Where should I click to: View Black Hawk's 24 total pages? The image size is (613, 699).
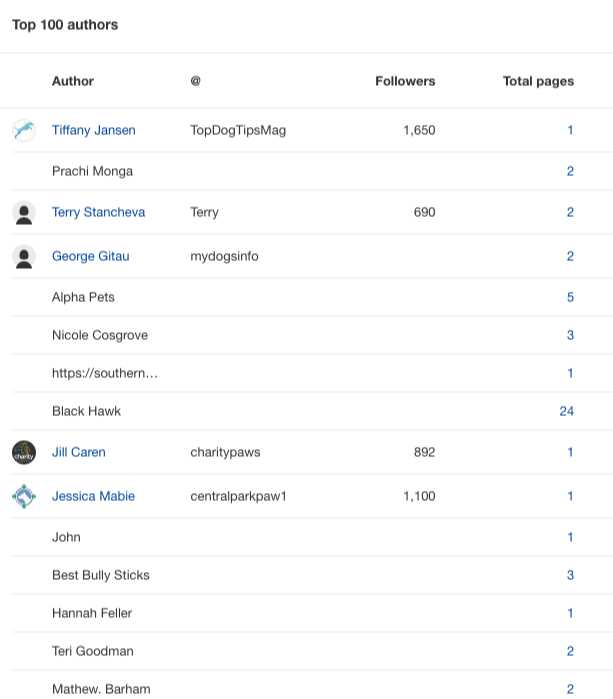coord(567,411)
